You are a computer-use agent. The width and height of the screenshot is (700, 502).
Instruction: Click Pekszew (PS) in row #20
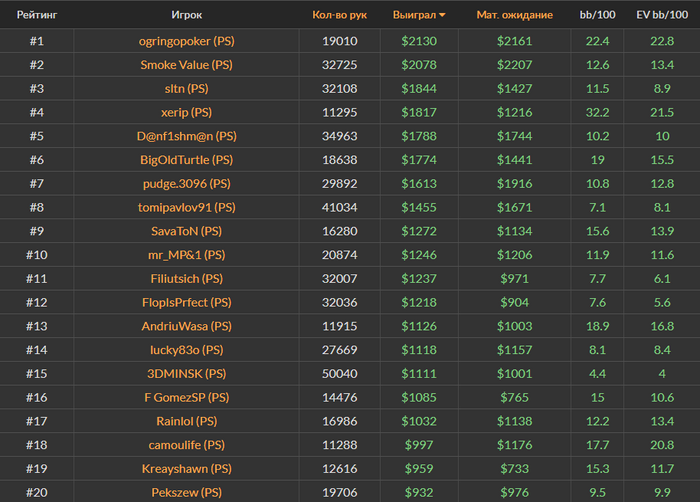(x=186, y=492)
